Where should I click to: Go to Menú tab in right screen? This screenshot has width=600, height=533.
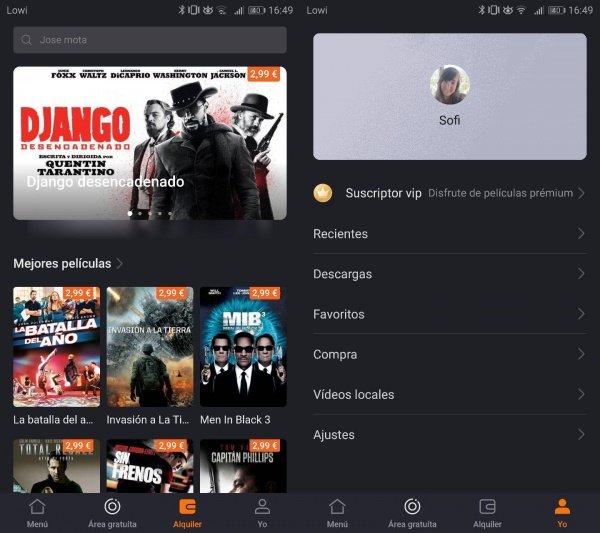click(x=337, y=513)
